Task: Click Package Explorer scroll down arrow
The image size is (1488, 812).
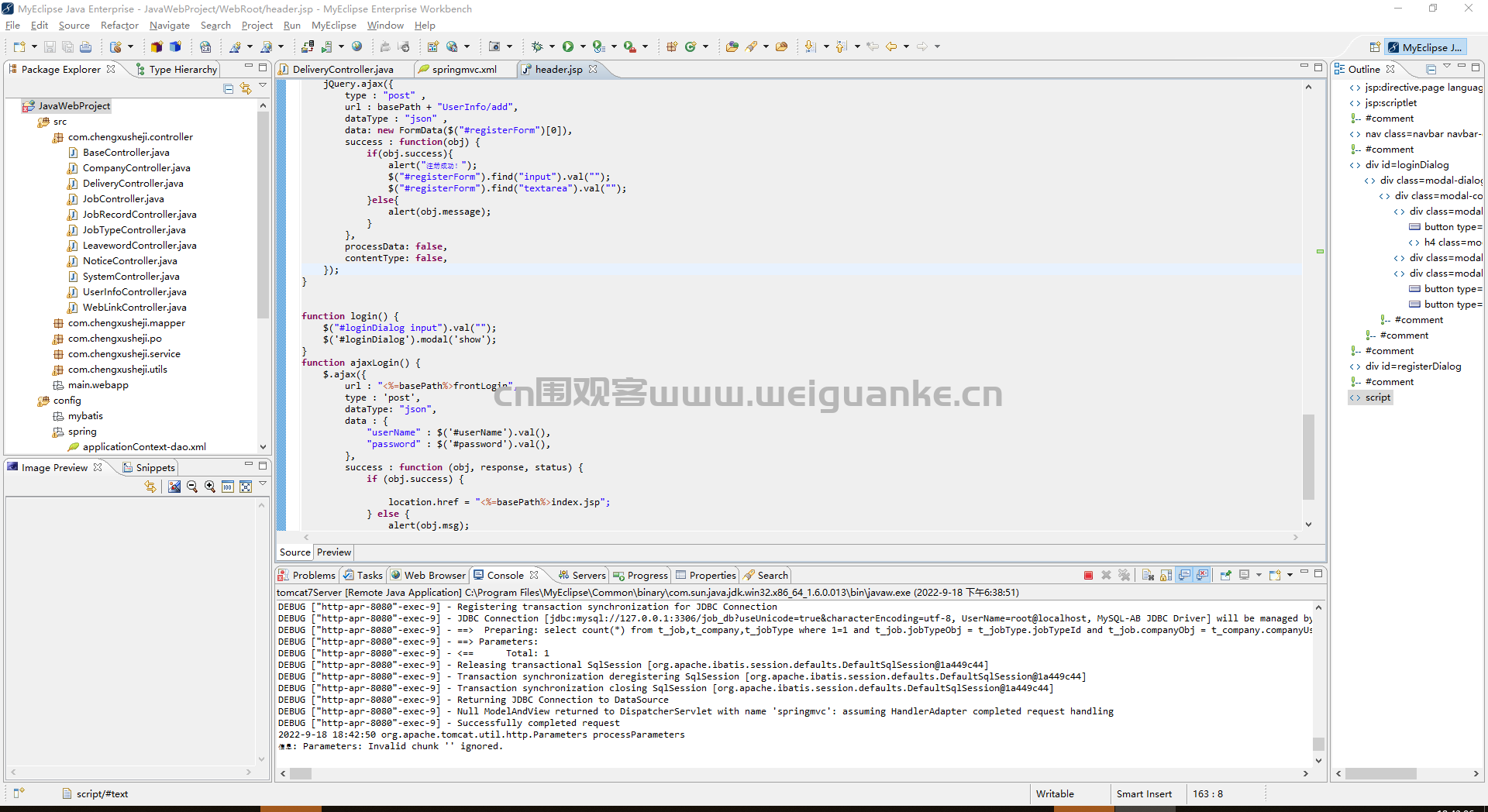Action: click(263, 447)
